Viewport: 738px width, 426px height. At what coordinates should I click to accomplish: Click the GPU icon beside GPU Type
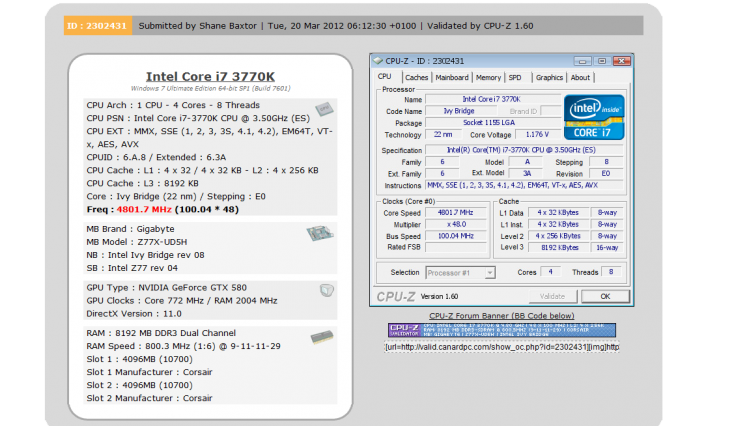click(x=327, y=290)
